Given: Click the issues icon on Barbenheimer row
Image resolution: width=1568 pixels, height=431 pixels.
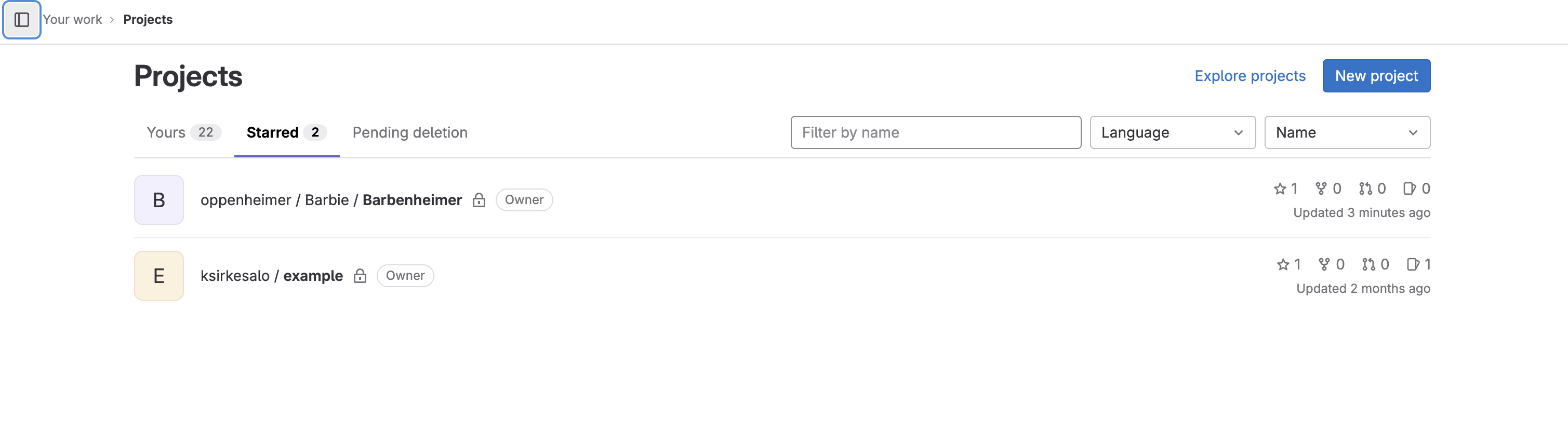Looking at the screenshot, I should click(x=1409, y=188).
